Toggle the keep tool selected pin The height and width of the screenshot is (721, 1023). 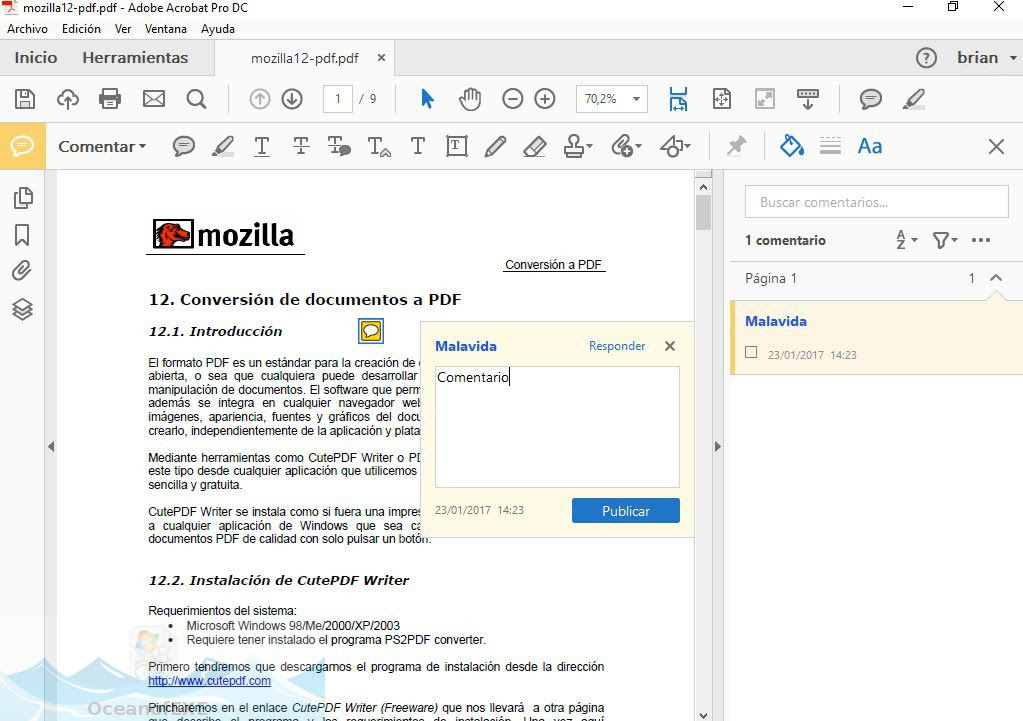[737, 146]
